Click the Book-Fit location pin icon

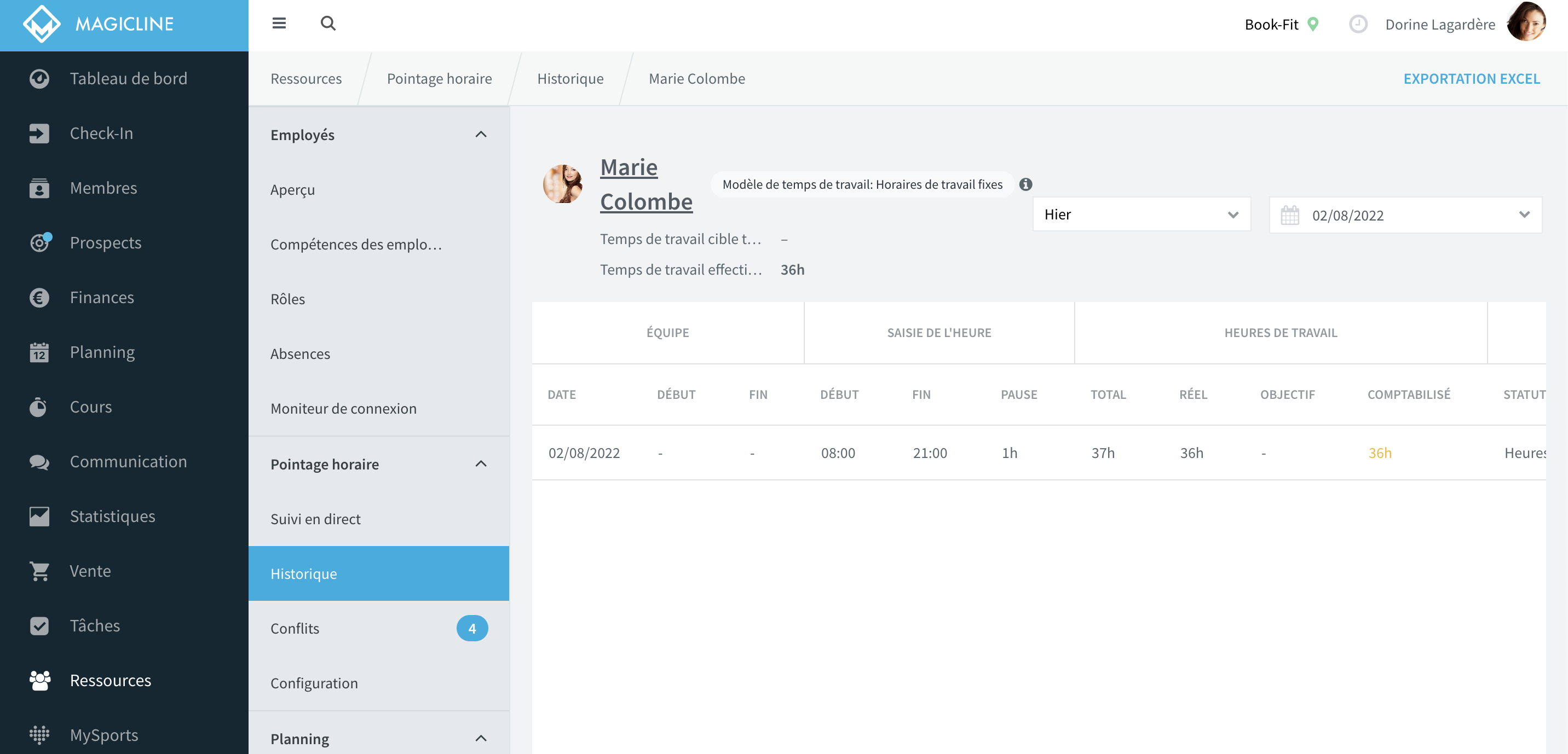pyautogui.click(x=1313, y=24)
